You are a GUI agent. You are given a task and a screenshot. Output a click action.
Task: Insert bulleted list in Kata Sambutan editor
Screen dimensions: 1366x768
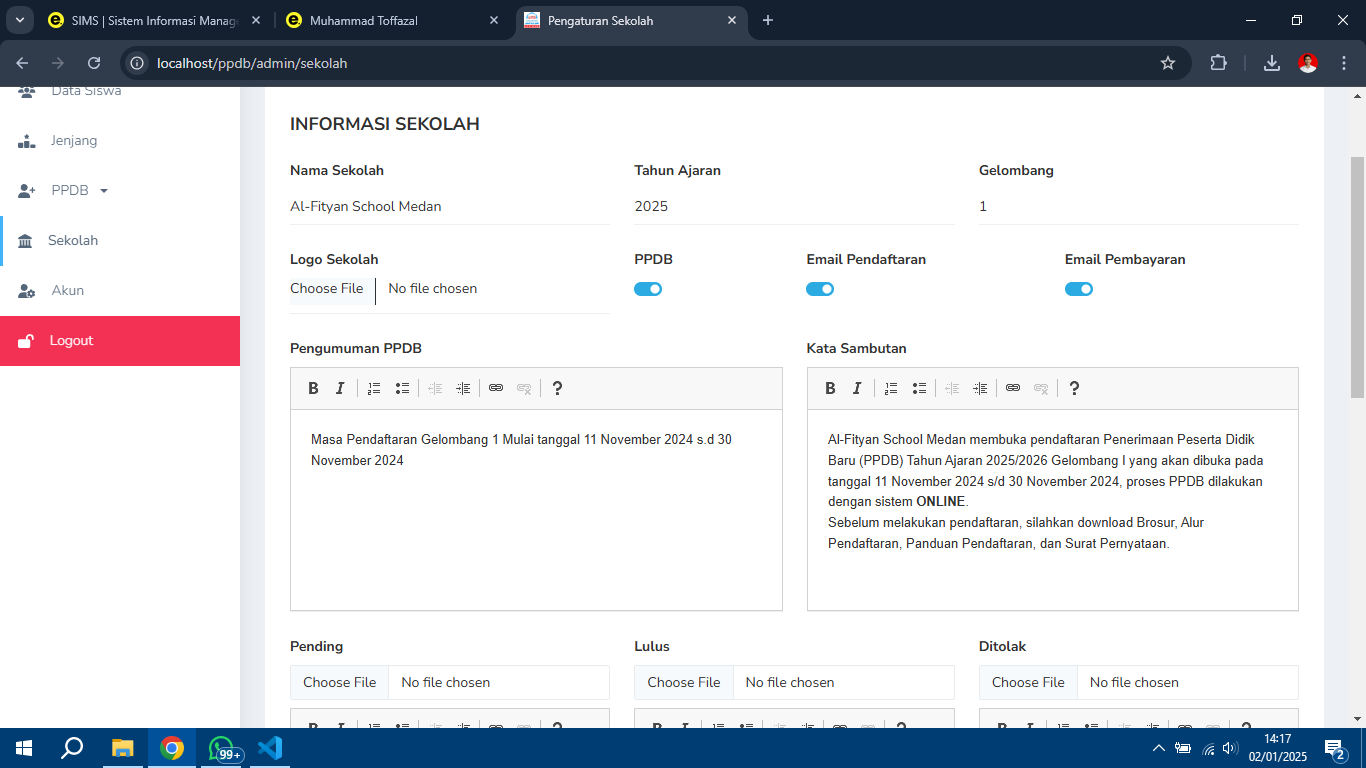pyautogui.click(x=919, y=388)
